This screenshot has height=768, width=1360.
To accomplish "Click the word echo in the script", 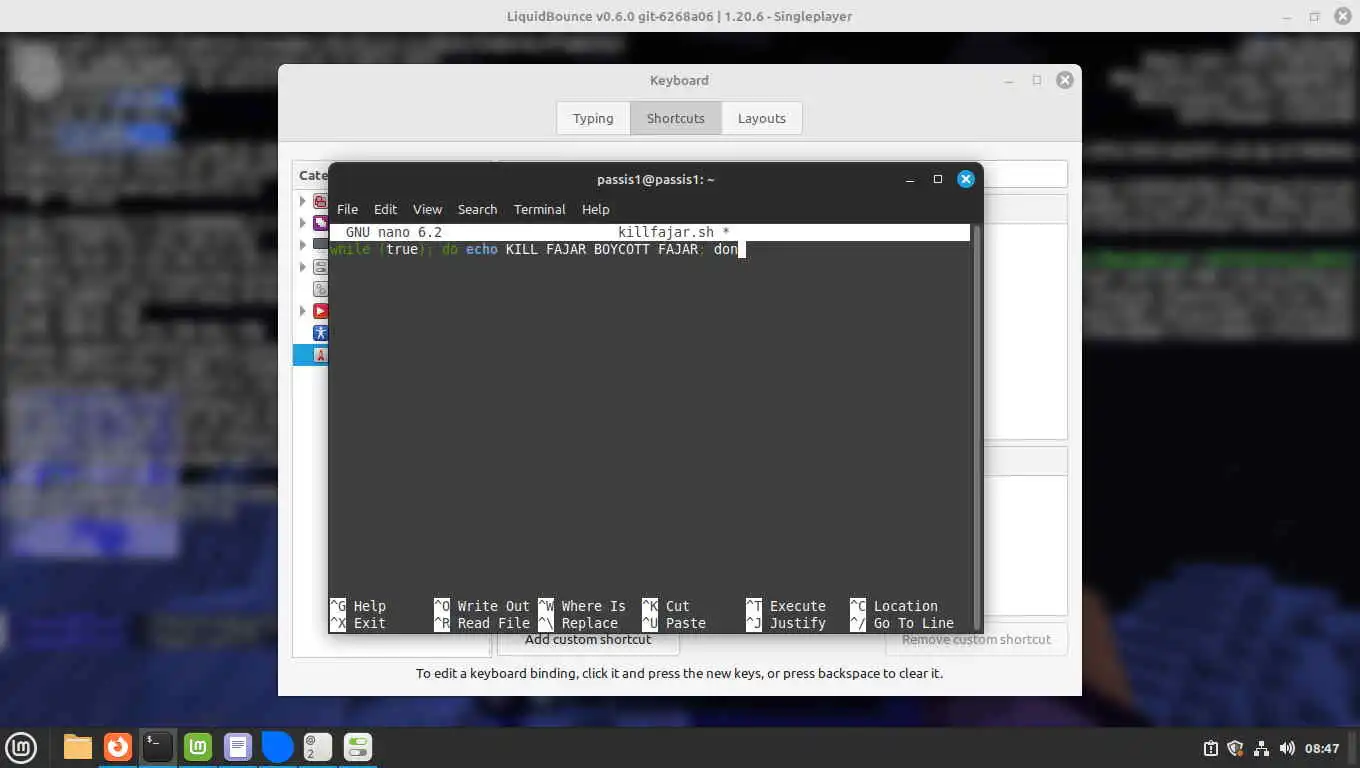I will click(481, 249).
